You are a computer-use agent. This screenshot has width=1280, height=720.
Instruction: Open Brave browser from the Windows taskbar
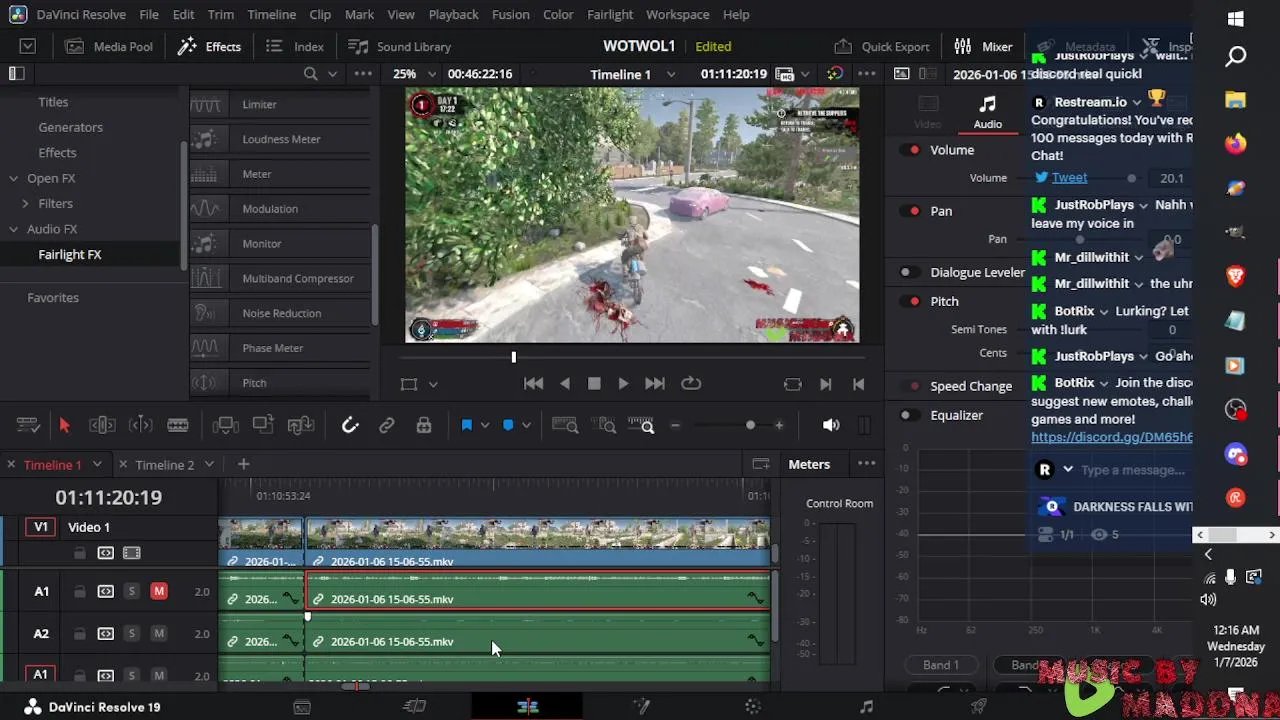pyautogui.click(x=1236, y=276)
